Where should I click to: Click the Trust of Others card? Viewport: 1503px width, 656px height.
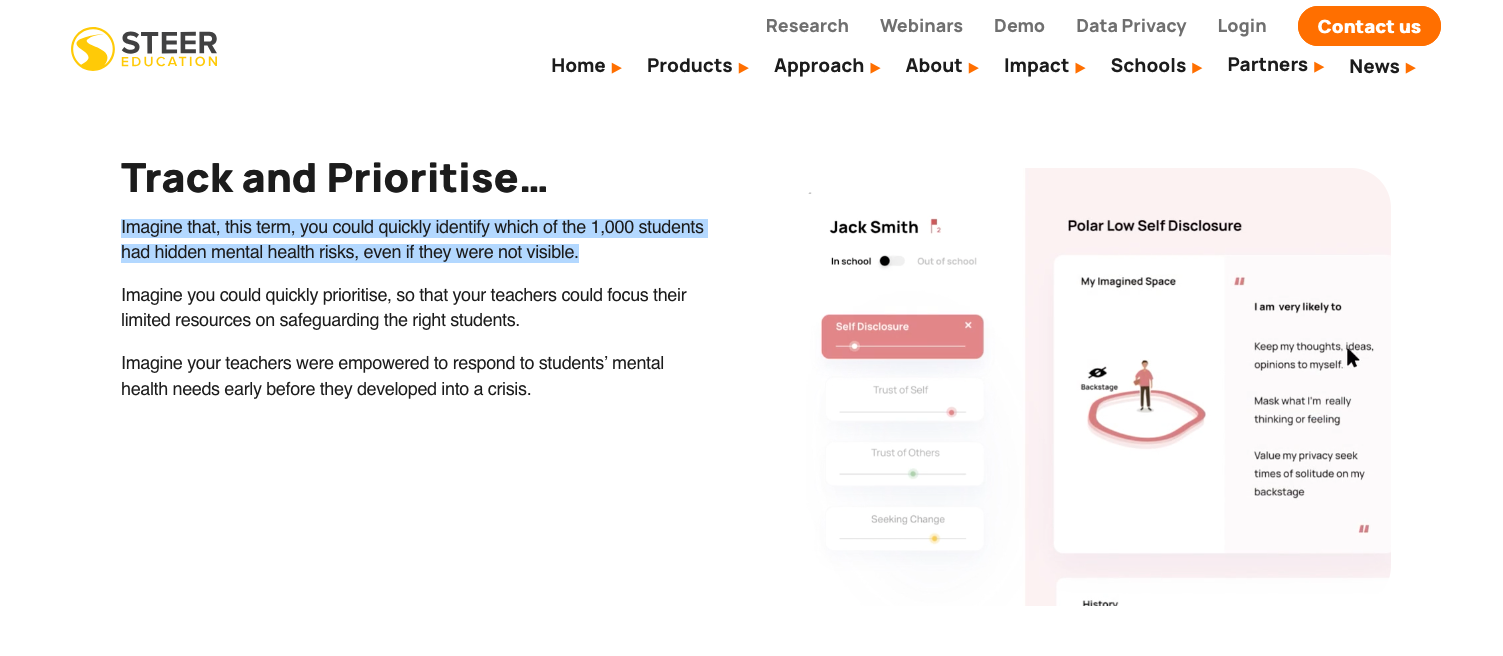[x=904, y=463]
